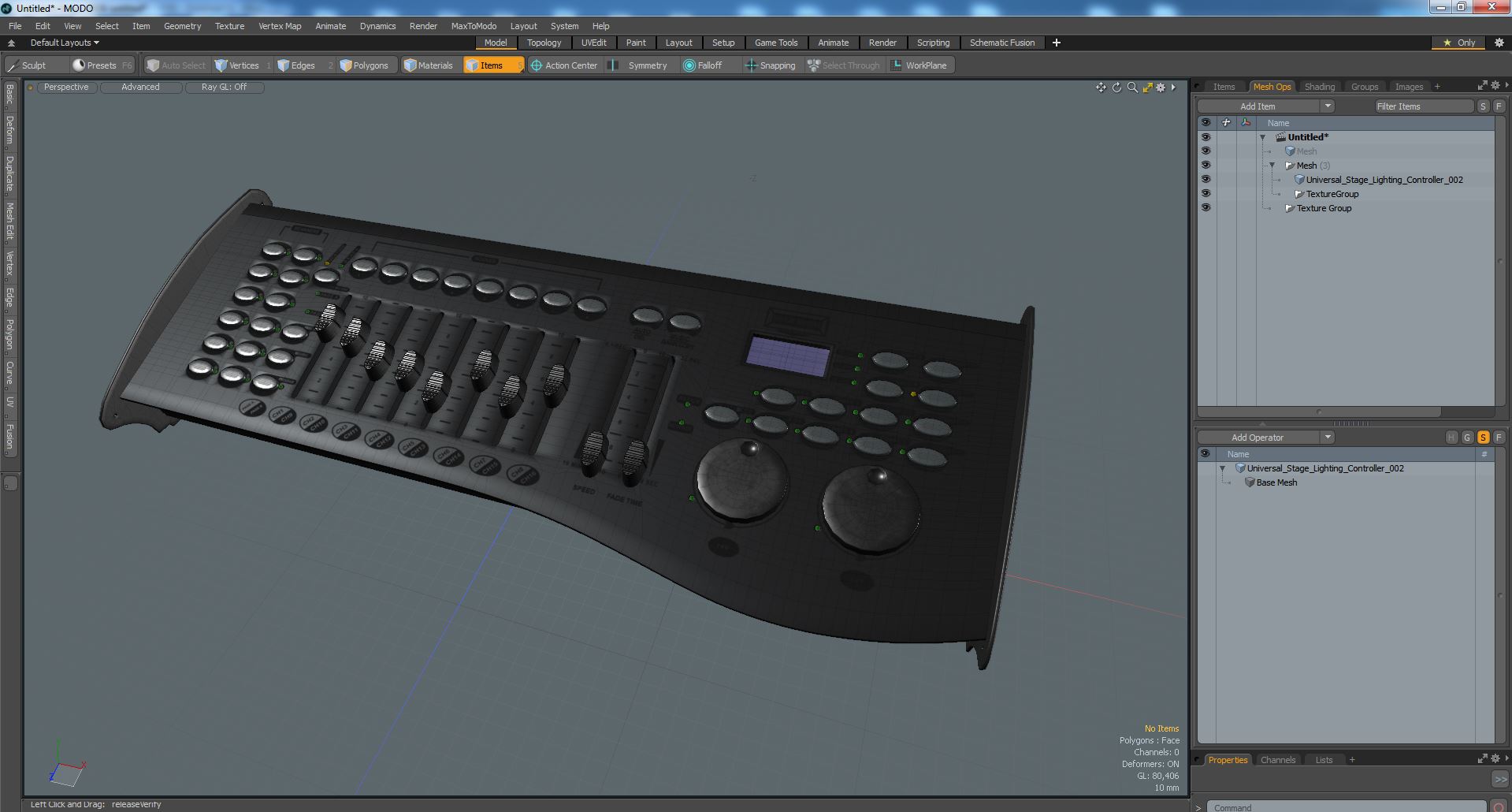Toggle the highlighted S button in Mesh Ops

(1483, 438)
